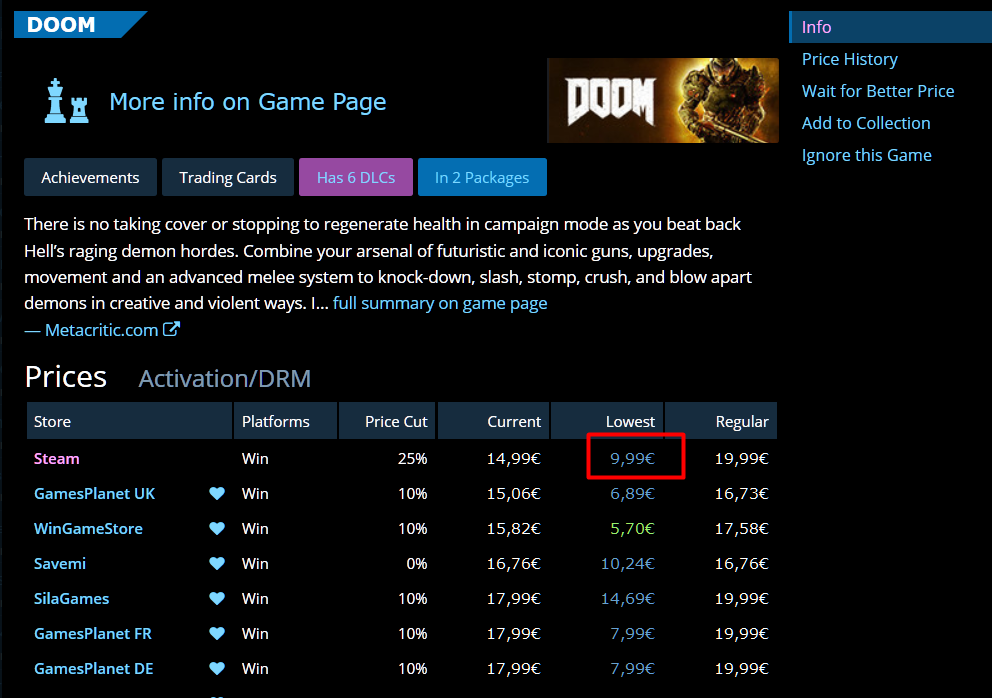This screenshot has height=698, width=992.
Task: Click the GamesPlanet FR lowest price 7,99€
Action: 632,633
